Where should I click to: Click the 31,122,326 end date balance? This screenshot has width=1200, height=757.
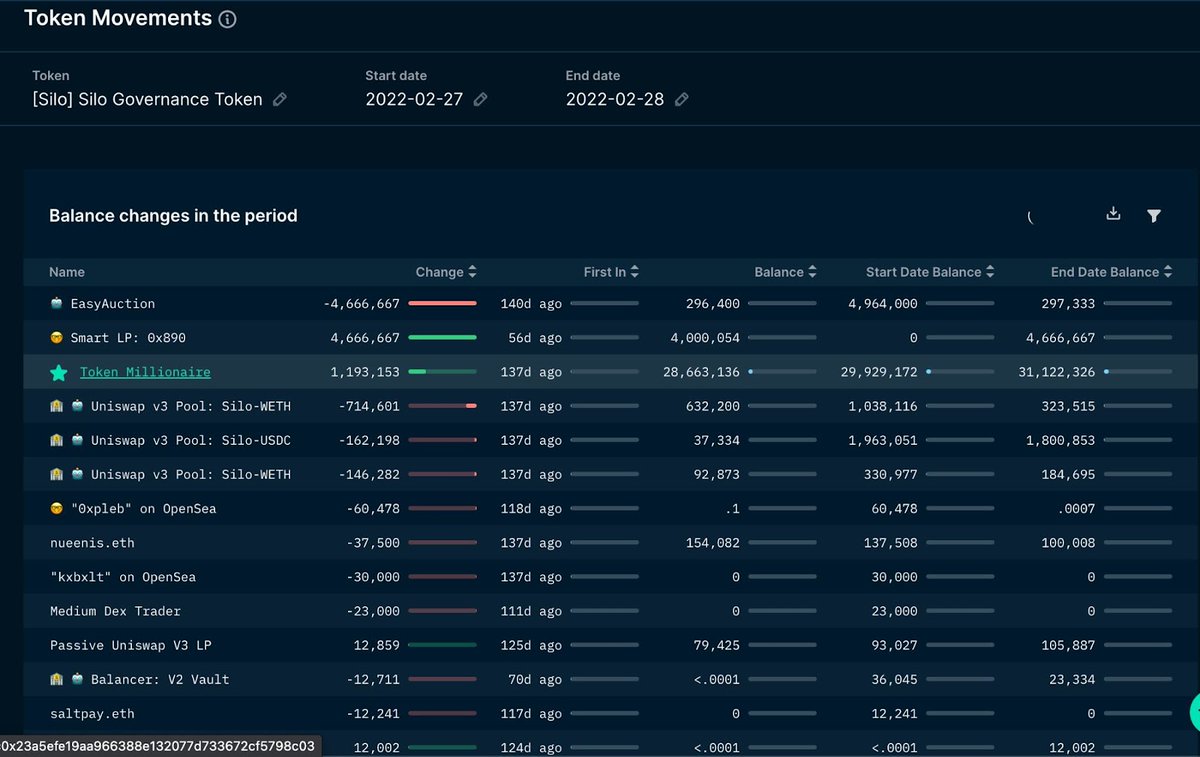click(1057, 372)
